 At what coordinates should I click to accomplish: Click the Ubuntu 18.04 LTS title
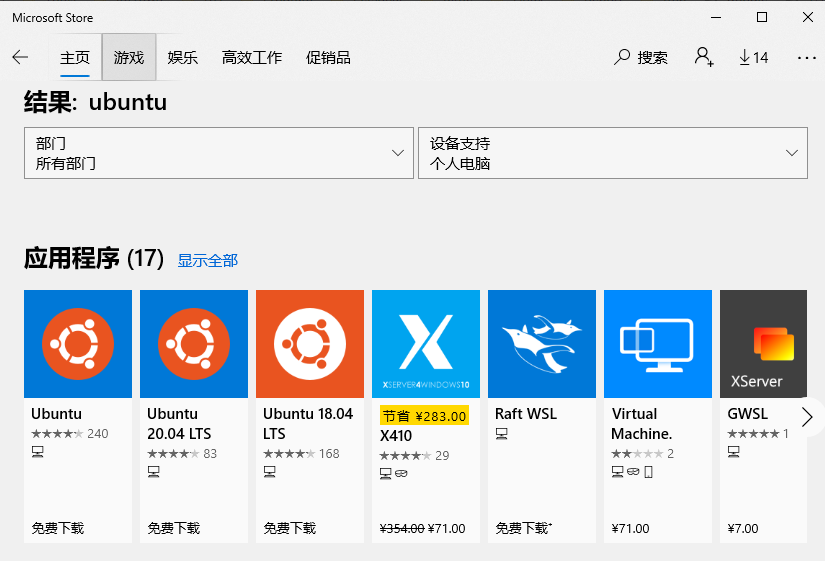(308, 424)
